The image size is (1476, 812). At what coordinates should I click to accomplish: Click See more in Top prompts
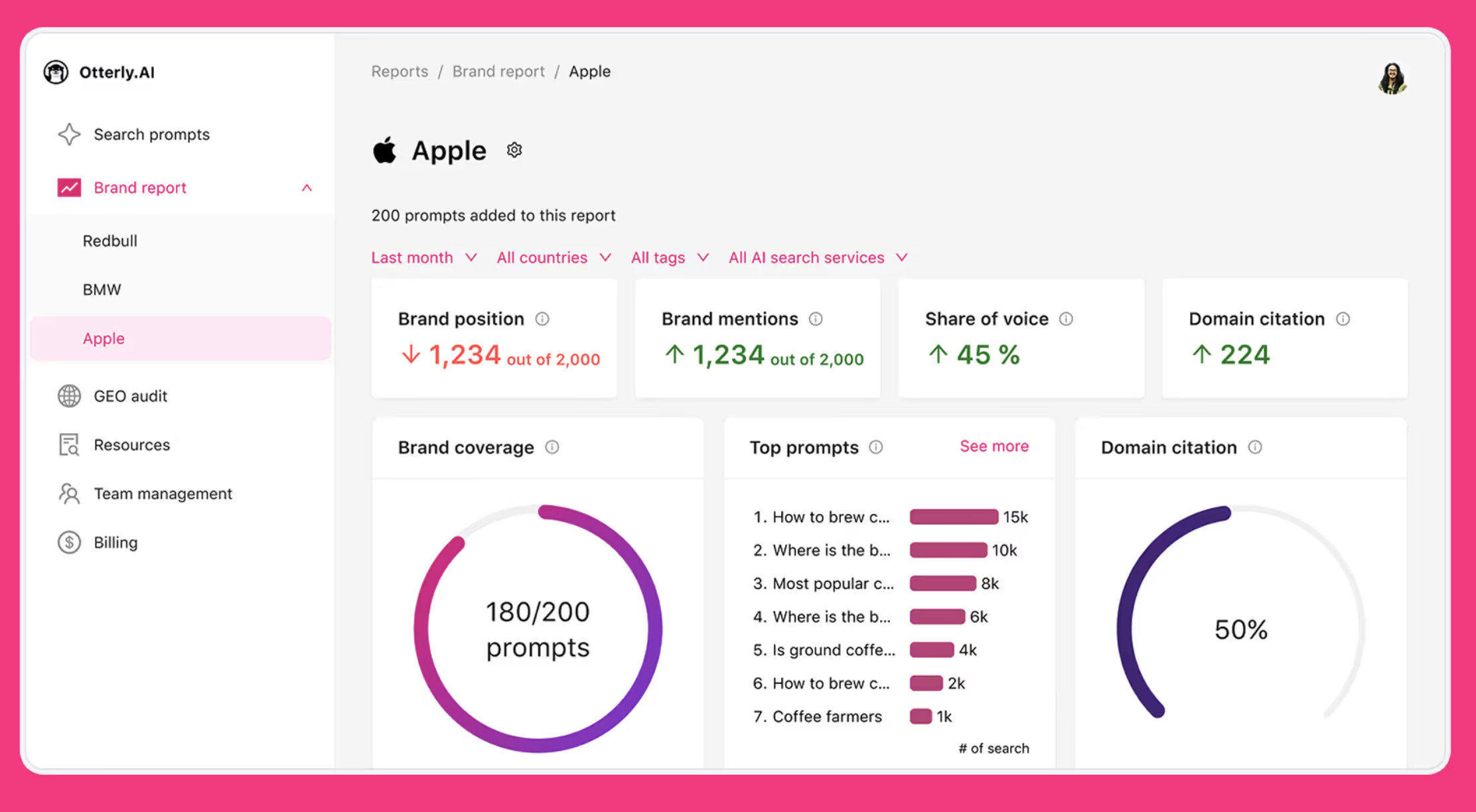[994, 446]
